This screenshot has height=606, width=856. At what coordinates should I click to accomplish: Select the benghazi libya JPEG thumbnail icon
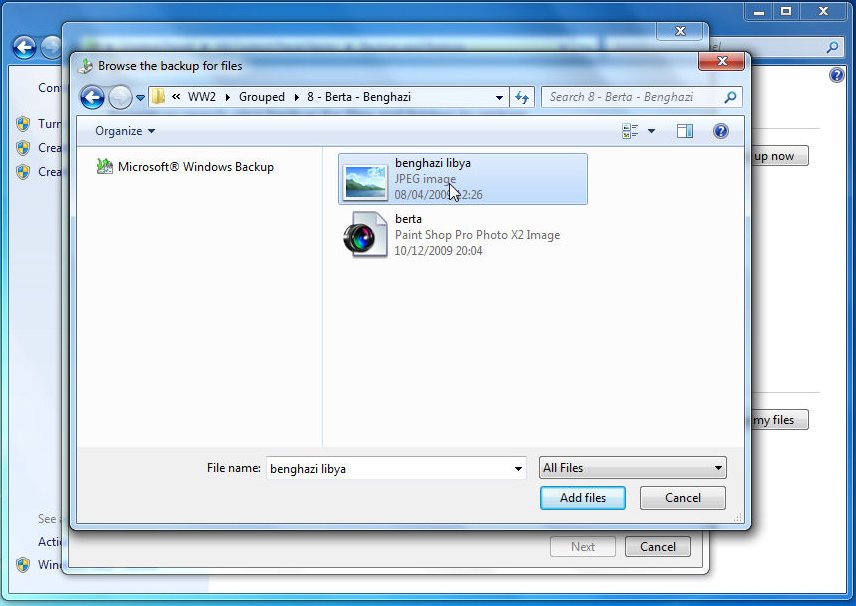[365, 180]
